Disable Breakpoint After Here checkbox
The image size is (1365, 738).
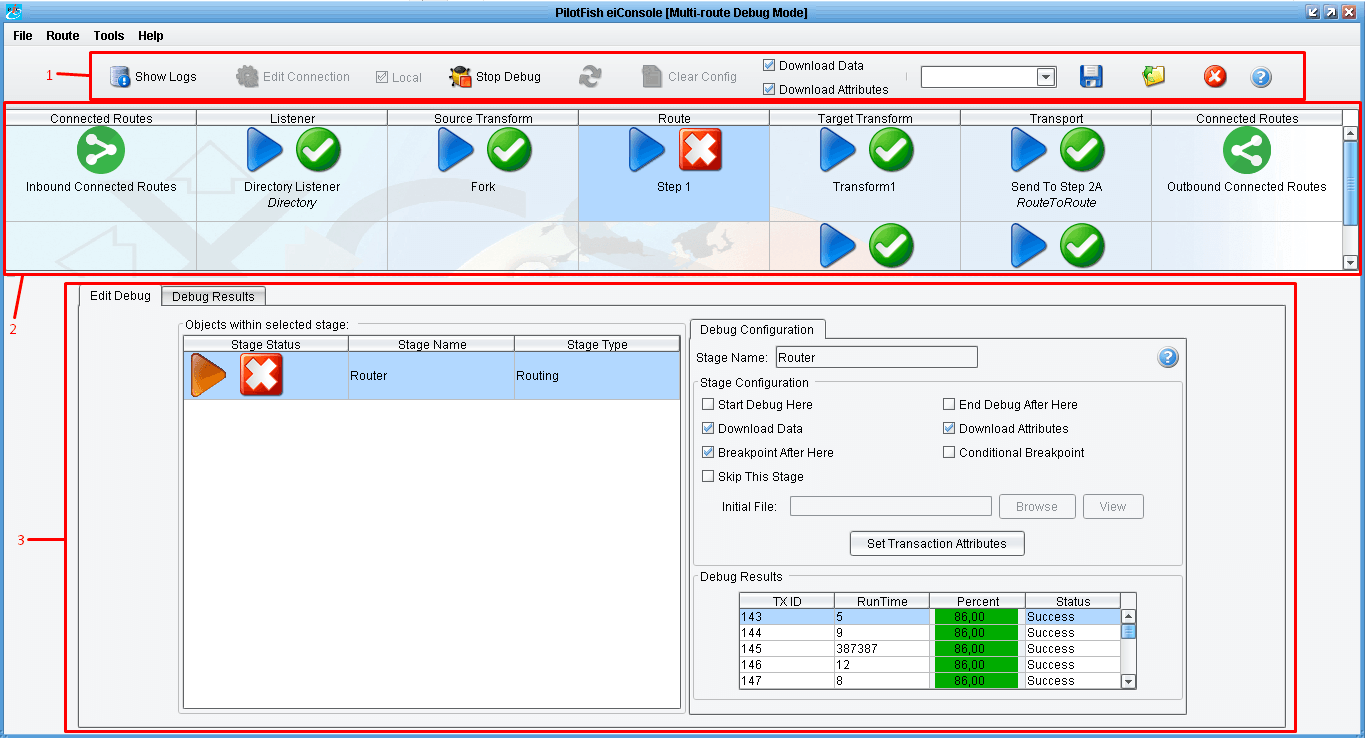(708, 453)
